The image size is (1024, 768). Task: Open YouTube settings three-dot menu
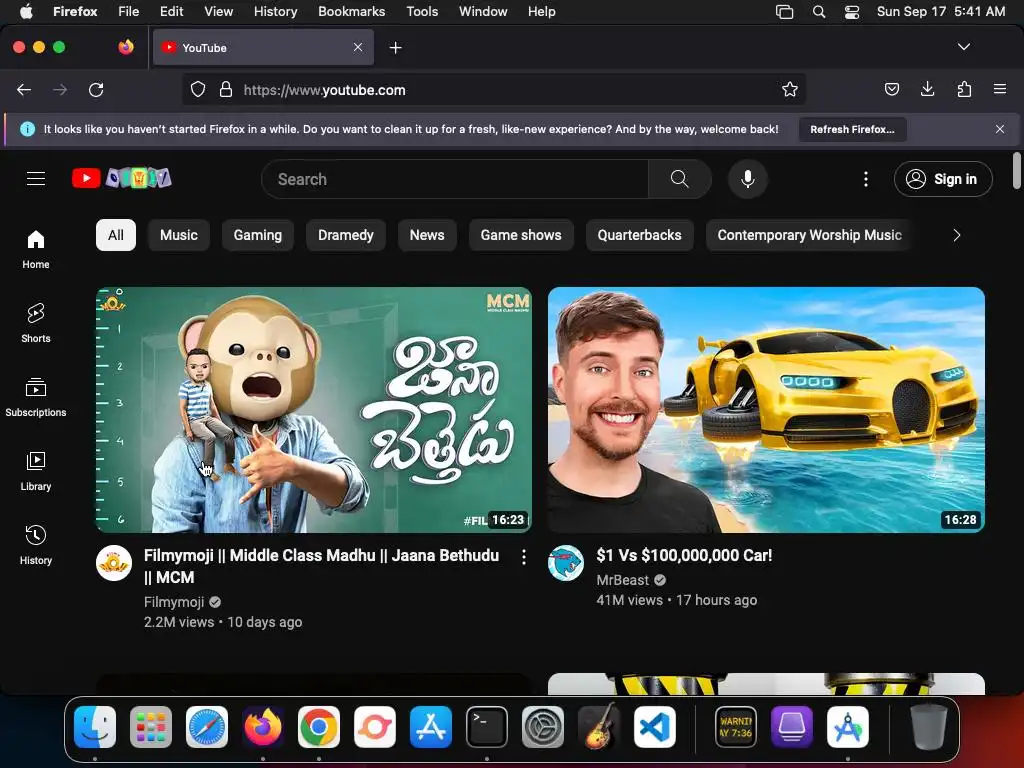(866, 179)
